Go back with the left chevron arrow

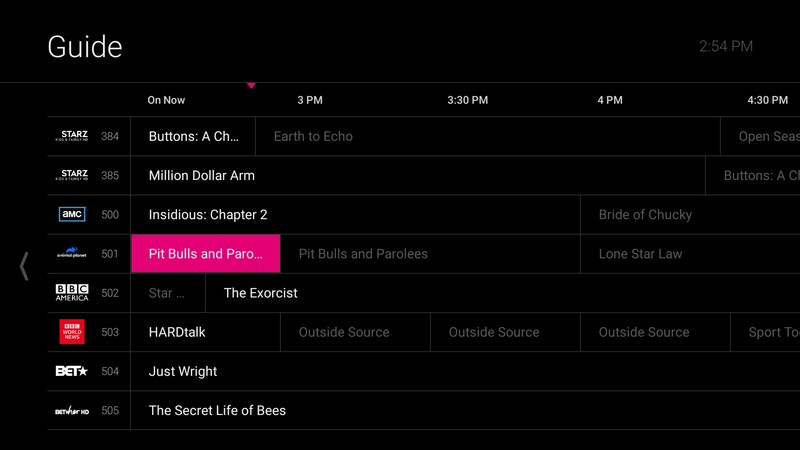[24, 265]
